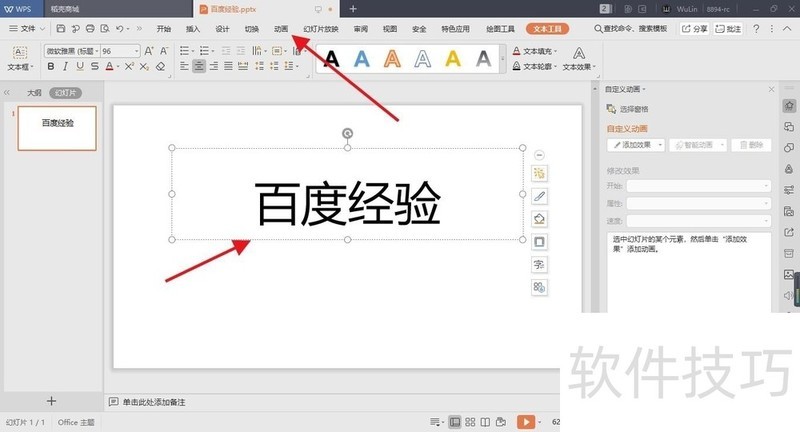Click the settings sliders icon in right sidebar
This screenshot has height=432, width=800.
789,190
